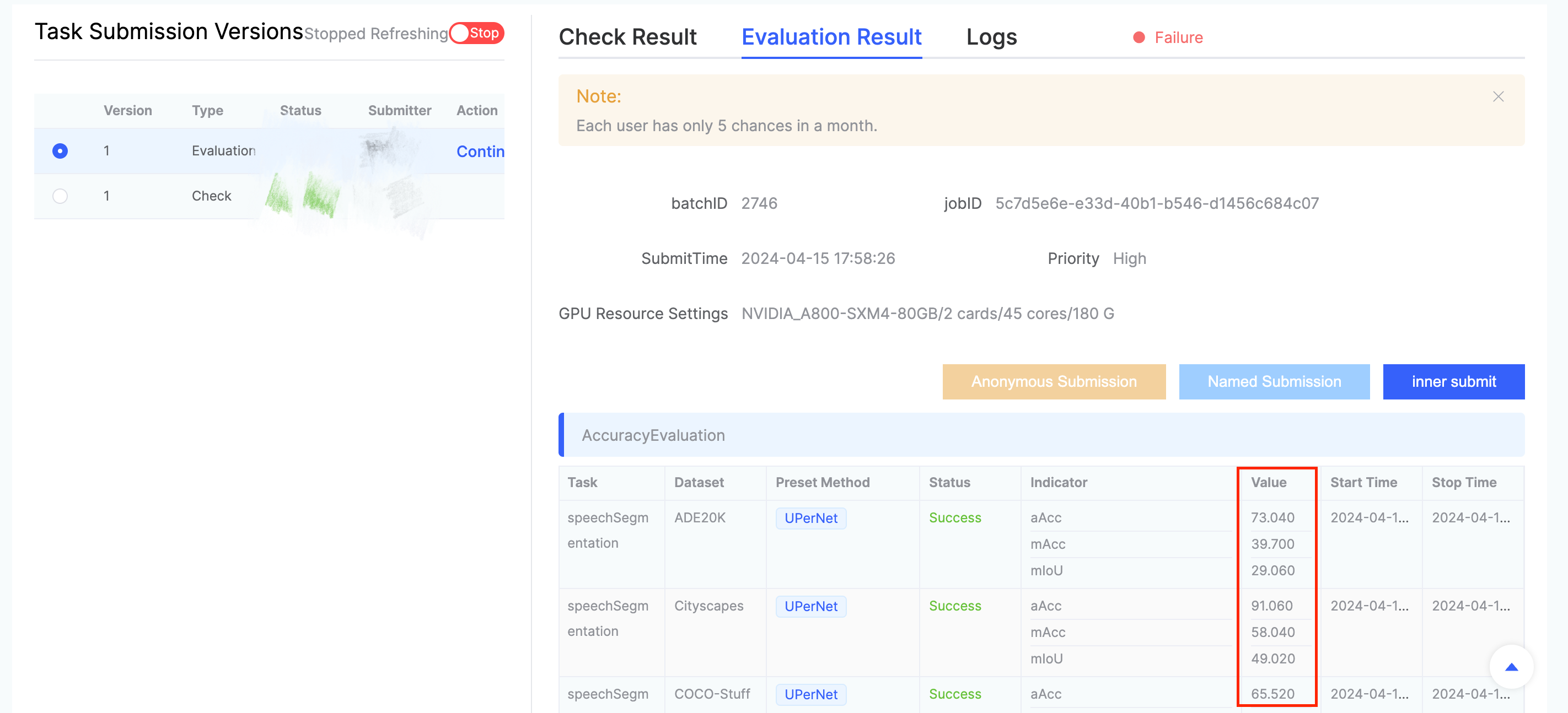This screenshot has width=1568, height=713.
Task: Click the AccuracyEvaluation section header
Action: tap(653, 435)
